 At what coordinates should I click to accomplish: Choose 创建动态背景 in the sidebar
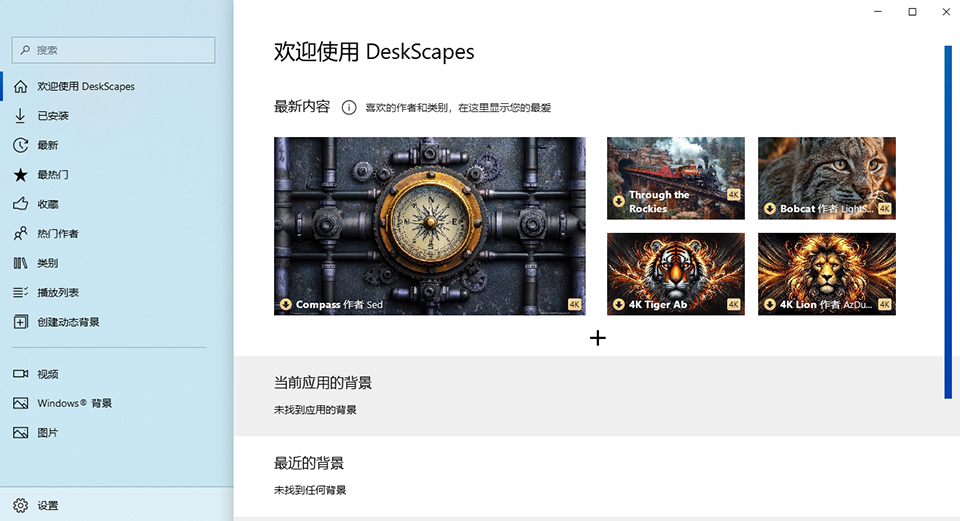pos(116,321)
